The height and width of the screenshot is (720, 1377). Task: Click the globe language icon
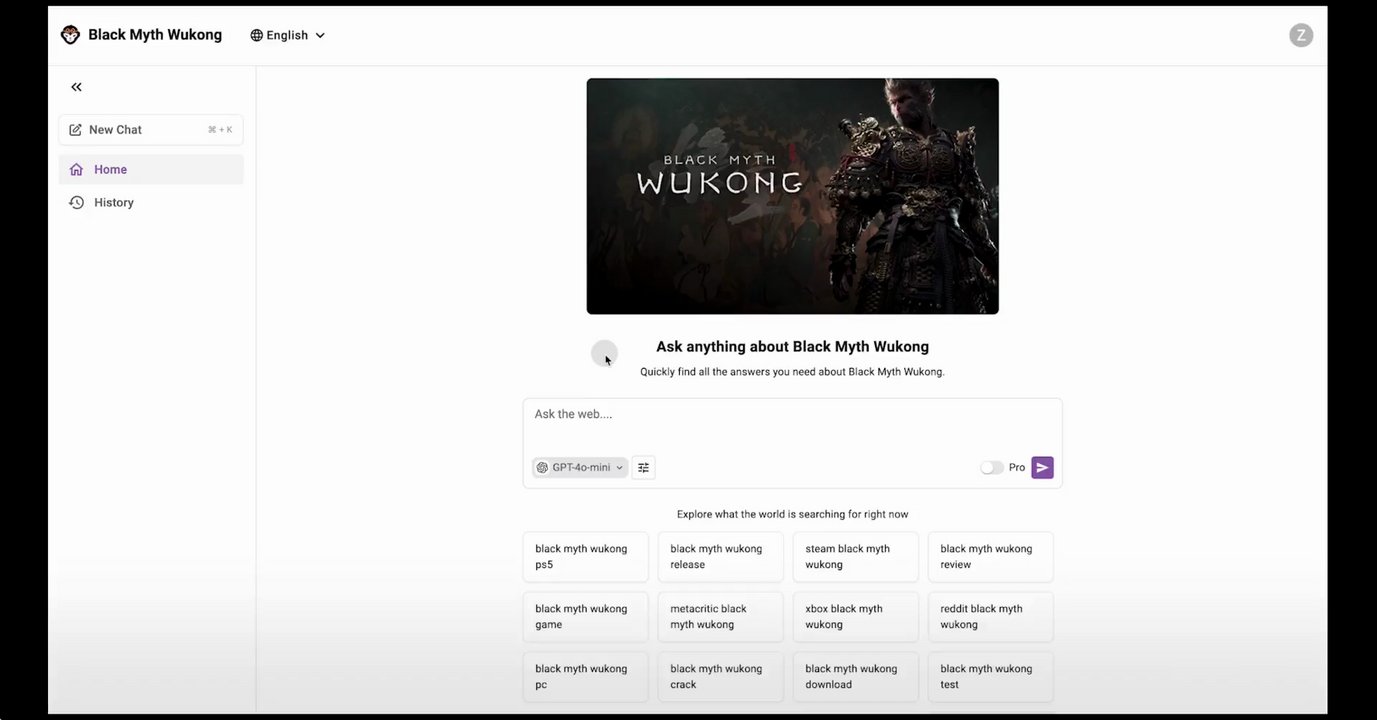click(257, 35)
